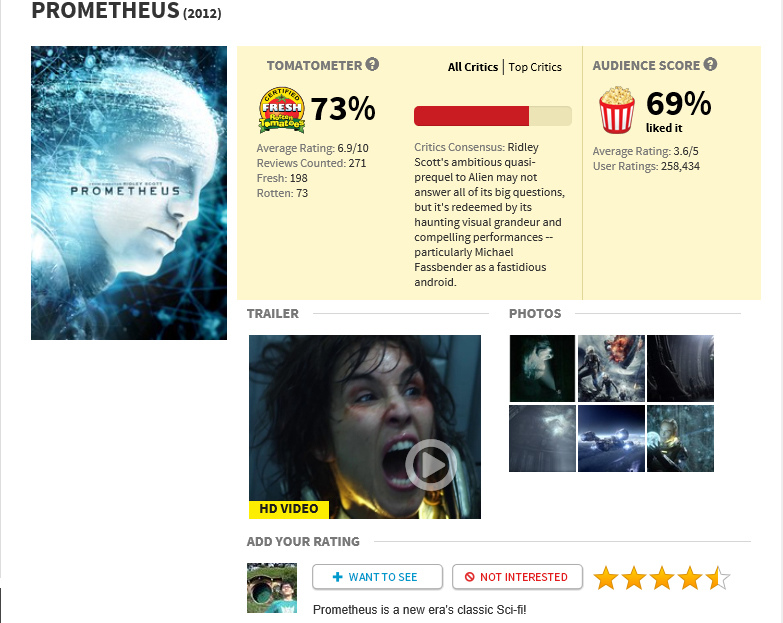The height and width of the screenshot is (623, 783).
Task: Click the Tomatometer help question mark icon
Action: click(372, 64)
